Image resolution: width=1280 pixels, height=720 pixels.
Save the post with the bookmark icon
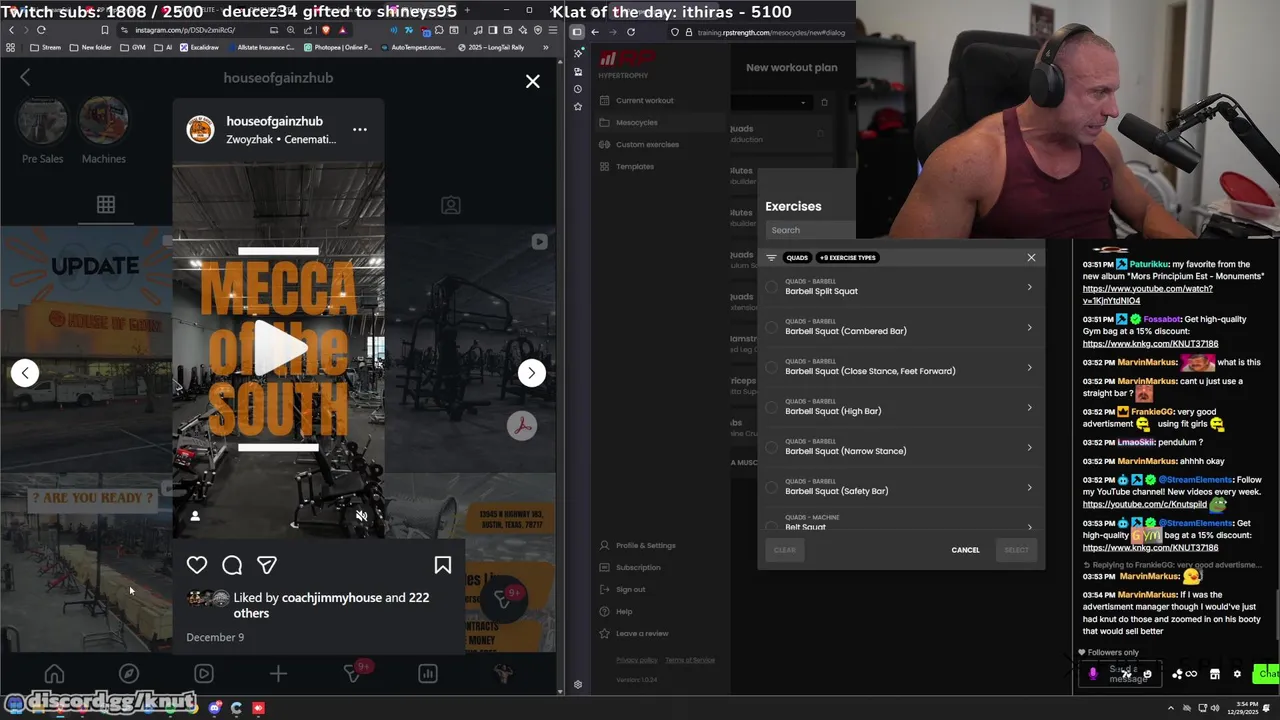tap(443, 565)
